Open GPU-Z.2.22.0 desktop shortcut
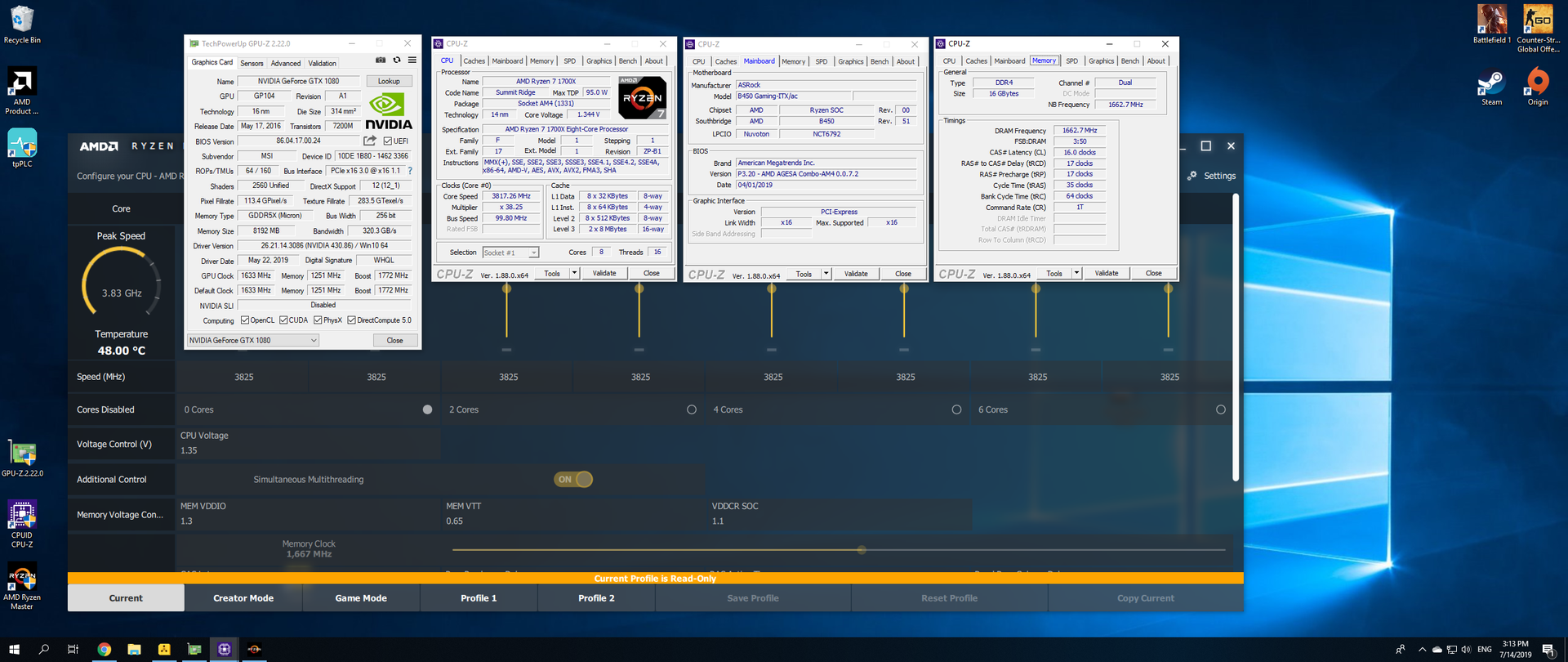 pos(22,458)
